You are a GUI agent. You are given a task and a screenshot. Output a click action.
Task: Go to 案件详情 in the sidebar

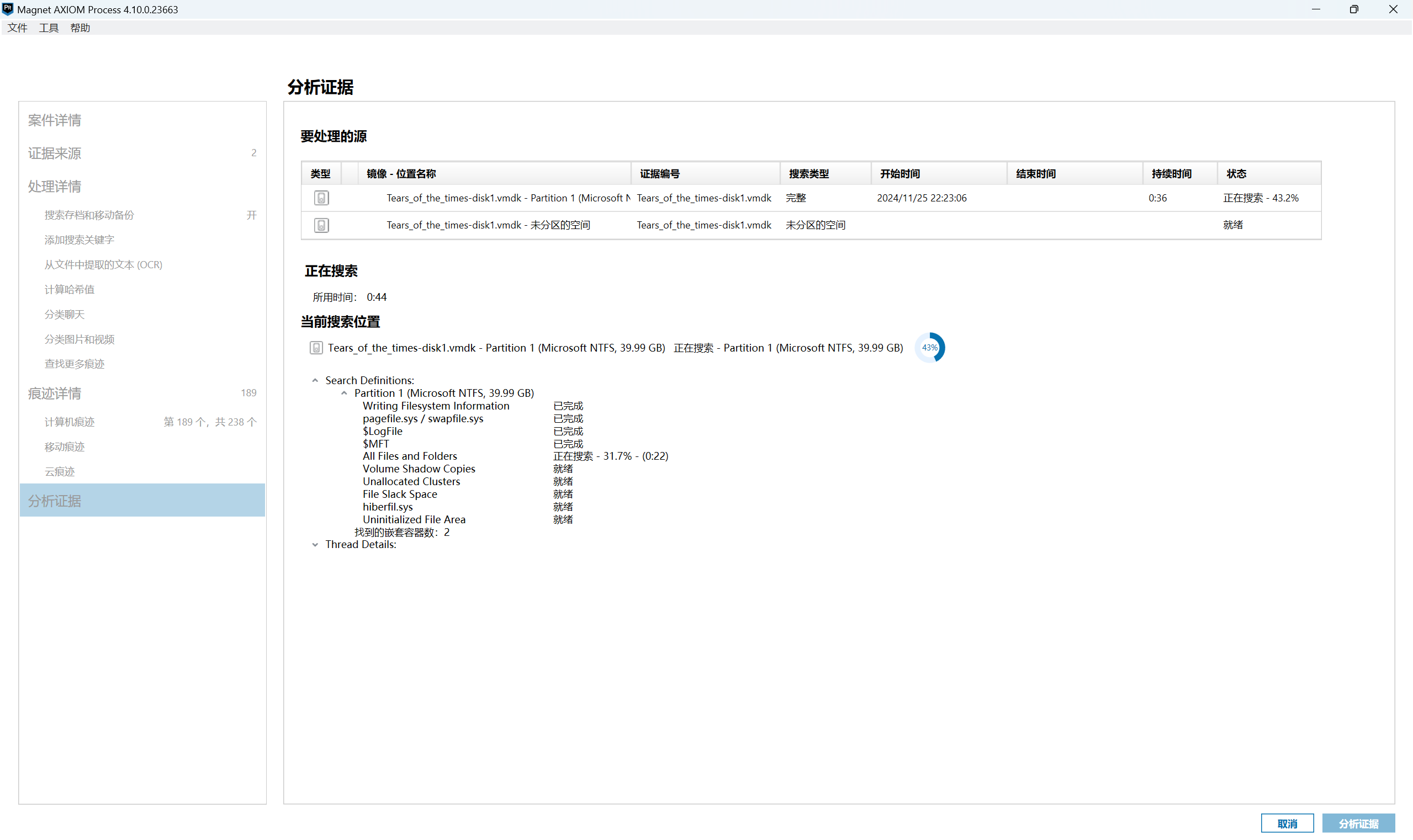pyautogui.click(x=54, y=120)
